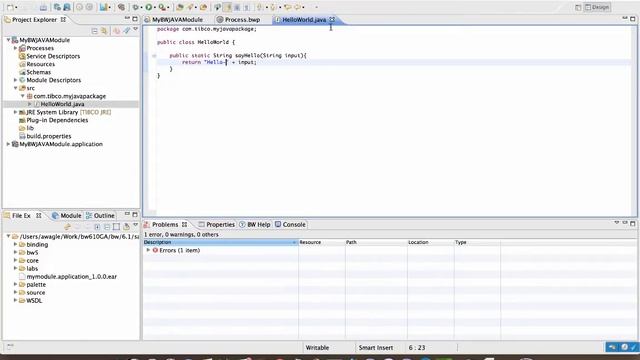Screen dimensions: 640x360
Task: Open the Console tab
Action: click(x=290, y=224)
